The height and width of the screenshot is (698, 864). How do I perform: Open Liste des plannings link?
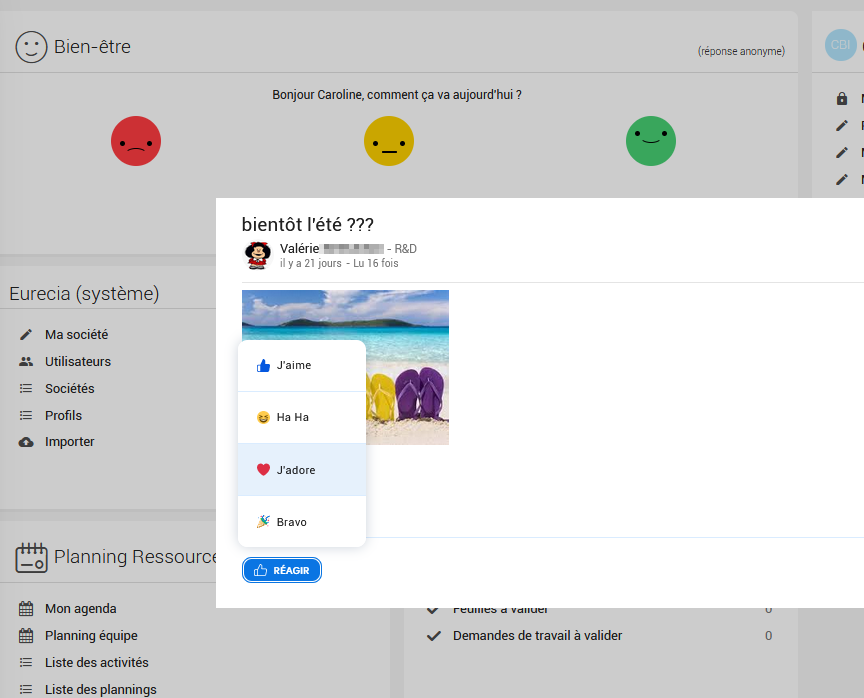(x=101, y=689)
